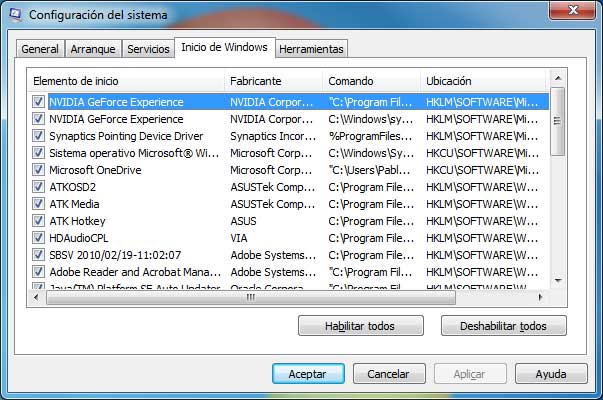The height and width of the screenshot is (400, 603).
Task: Click the HDAudioCPL entry name
Action: tap(79, 238)
